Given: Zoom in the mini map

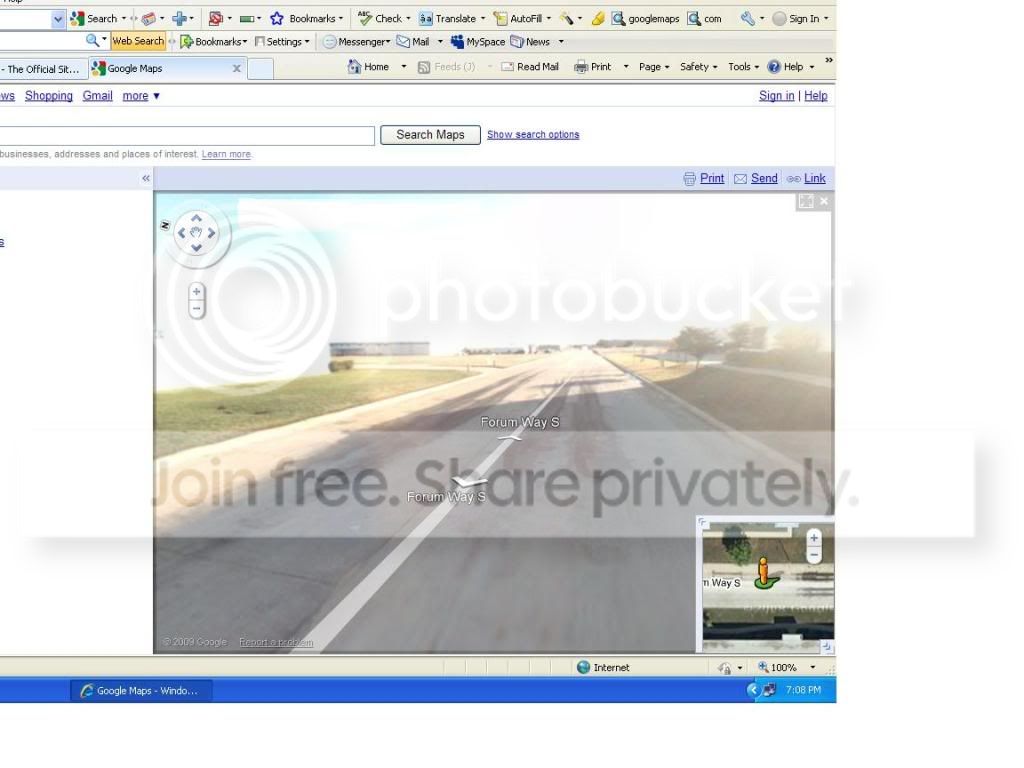Looking at the screenshot, I should (x=814, y=538).
